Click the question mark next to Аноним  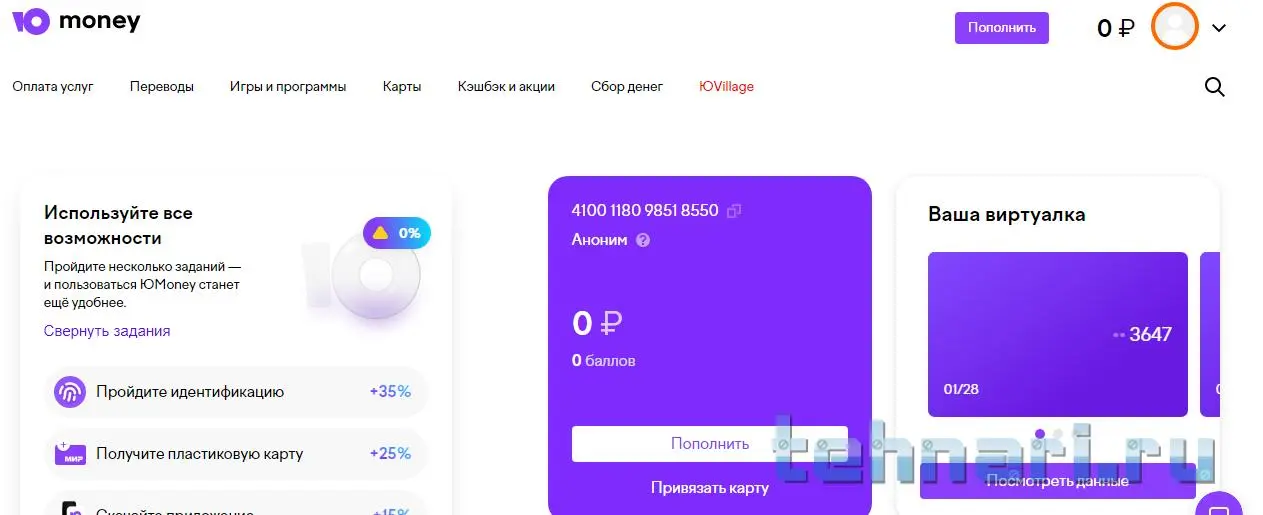643,240
